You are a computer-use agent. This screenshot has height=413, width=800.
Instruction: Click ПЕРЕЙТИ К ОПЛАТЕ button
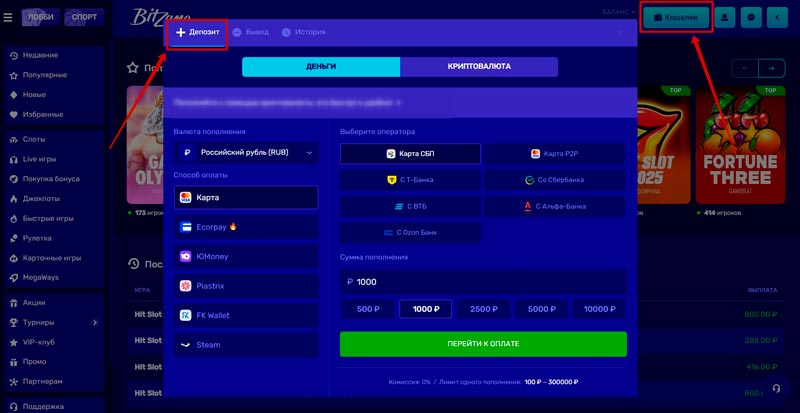tap(483, 344)
